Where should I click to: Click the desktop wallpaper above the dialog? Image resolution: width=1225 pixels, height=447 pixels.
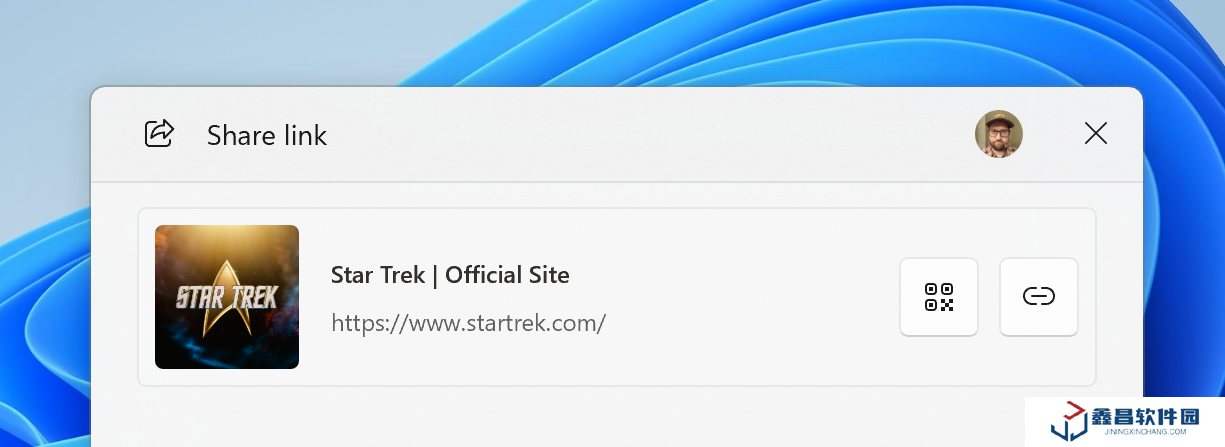click(600, 40)
